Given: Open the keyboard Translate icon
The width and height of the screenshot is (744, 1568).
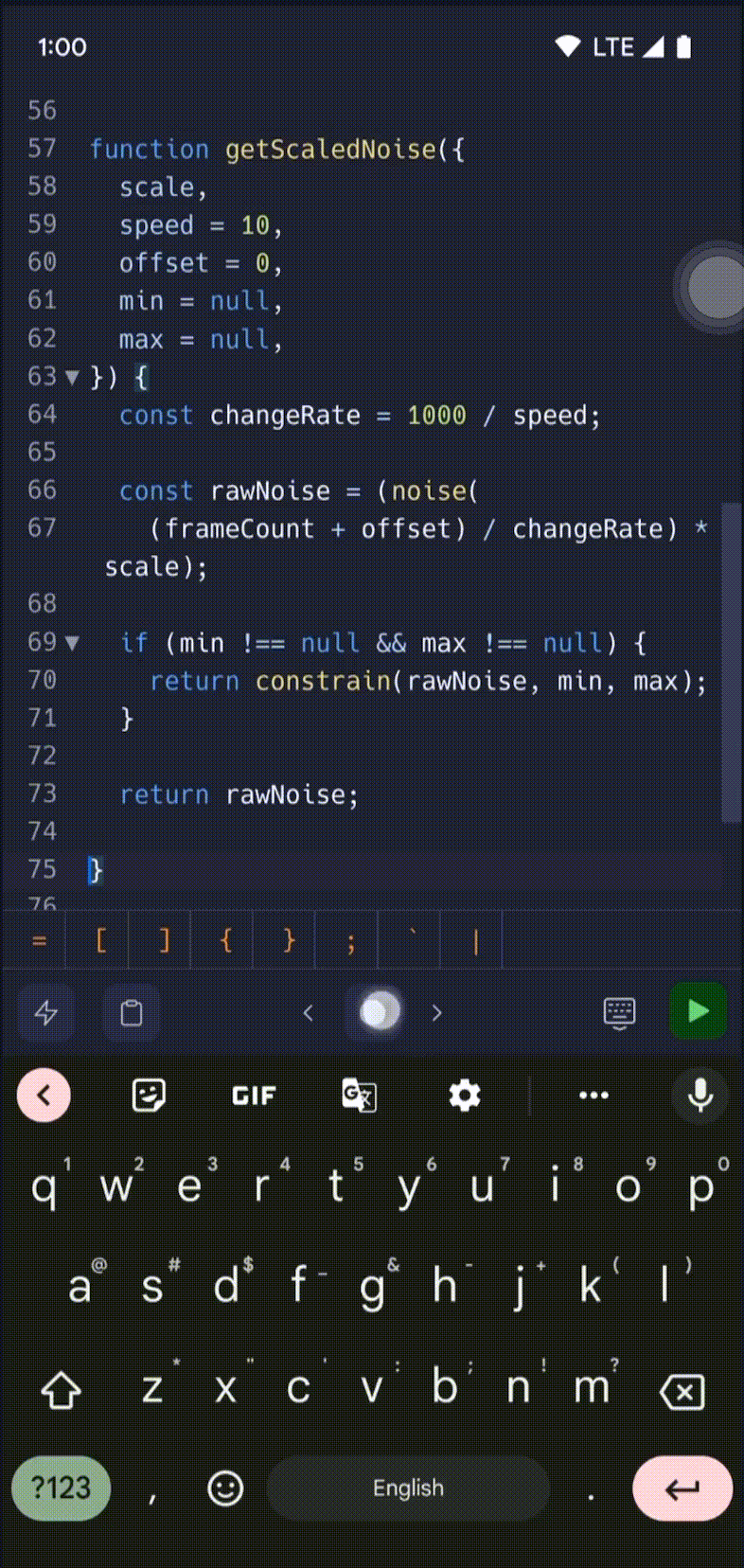Looking at the screenshot, I should pos(359,1096).
